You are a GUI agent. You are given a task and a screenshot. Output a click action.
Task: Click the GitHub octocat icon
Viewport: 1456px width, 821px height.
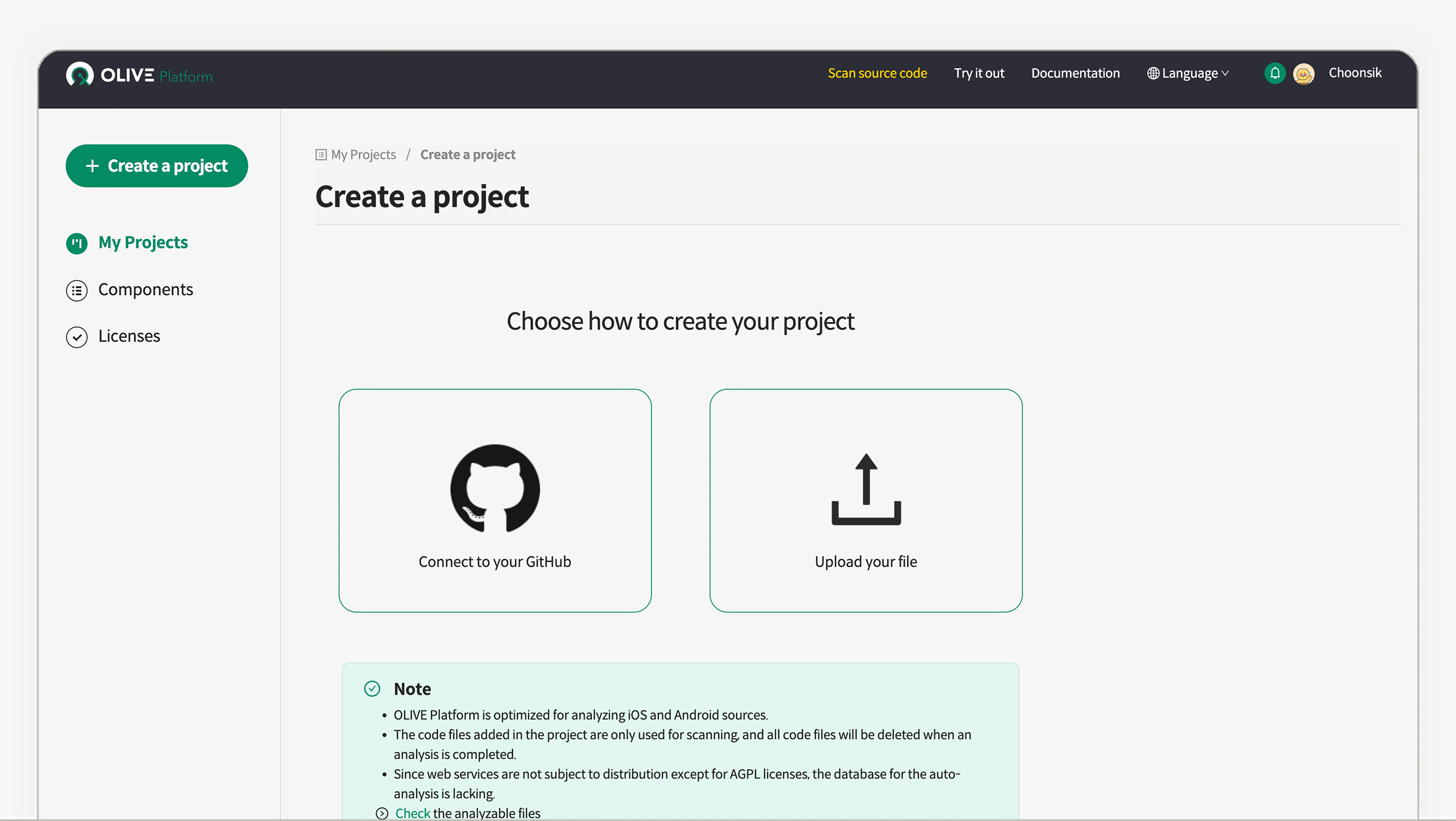click(x=495, y=488)
